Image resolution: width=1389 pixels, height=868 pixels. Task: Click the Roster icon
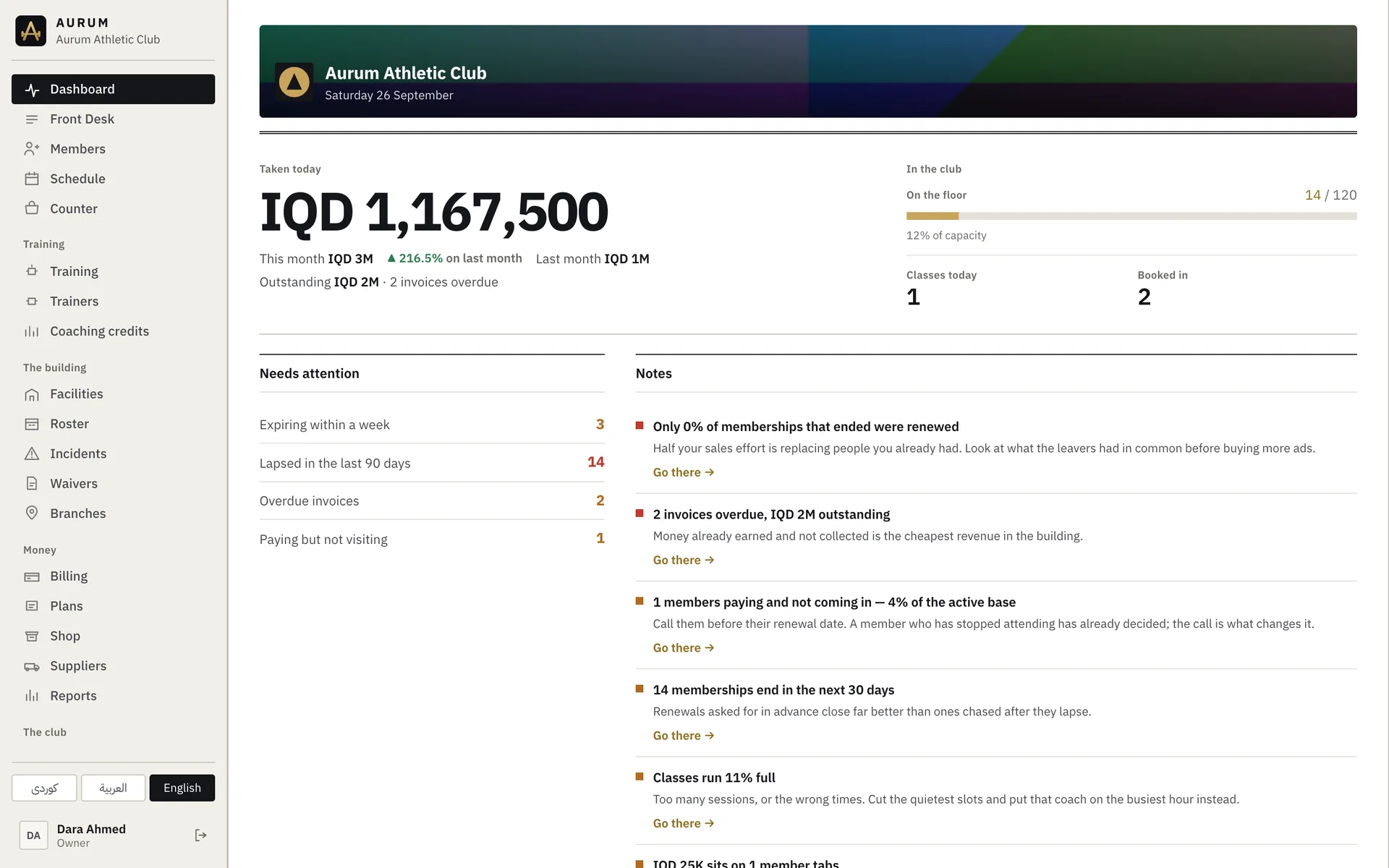[x=32, y=424]
